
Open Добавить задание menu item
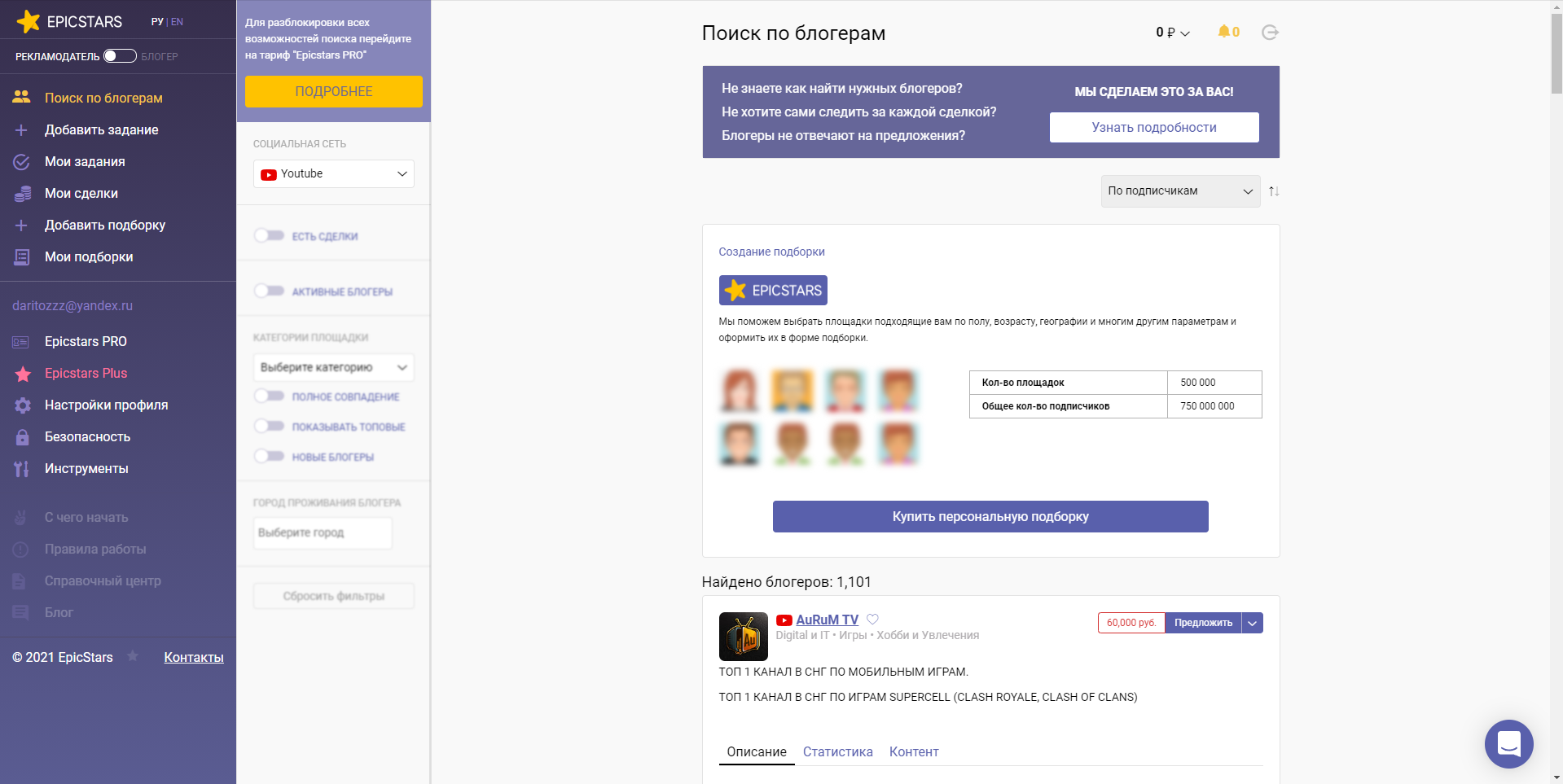pyautogui.click(x=102, y=130)
